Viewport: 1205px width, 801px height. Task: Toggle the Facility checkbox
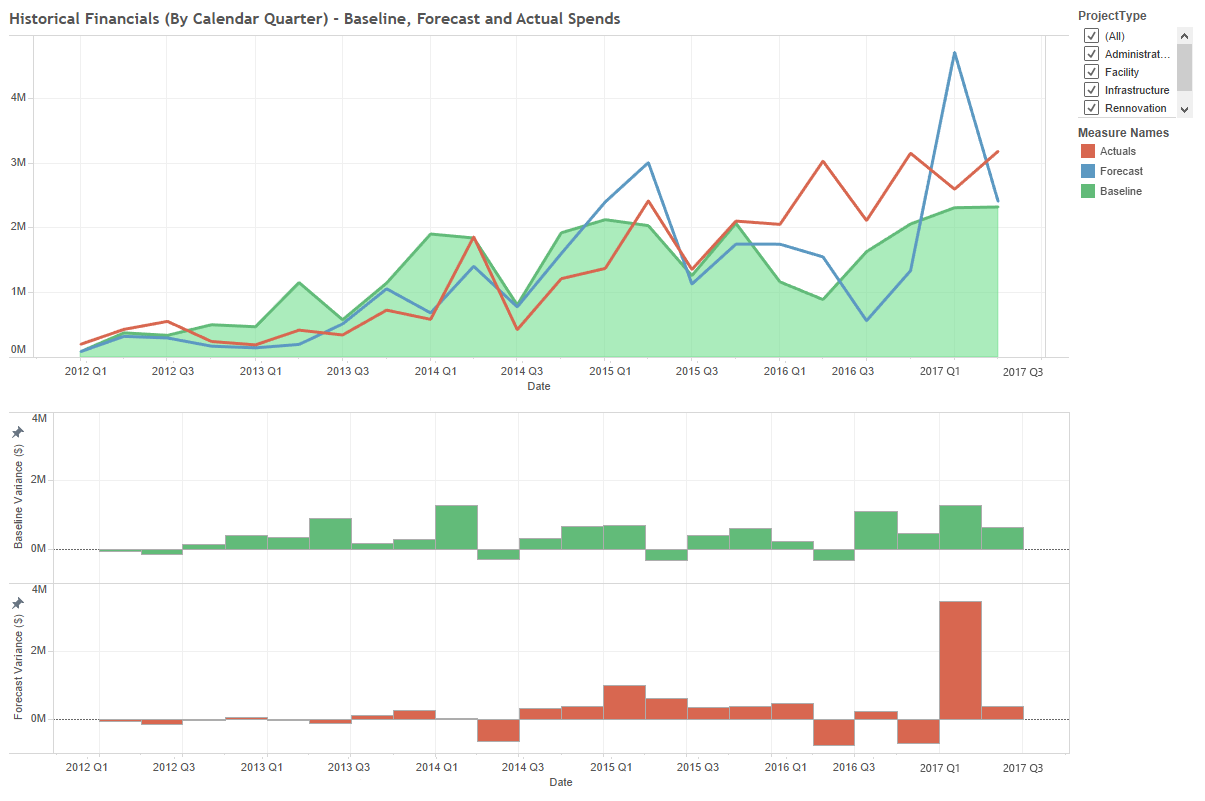tap(1092, 72)
